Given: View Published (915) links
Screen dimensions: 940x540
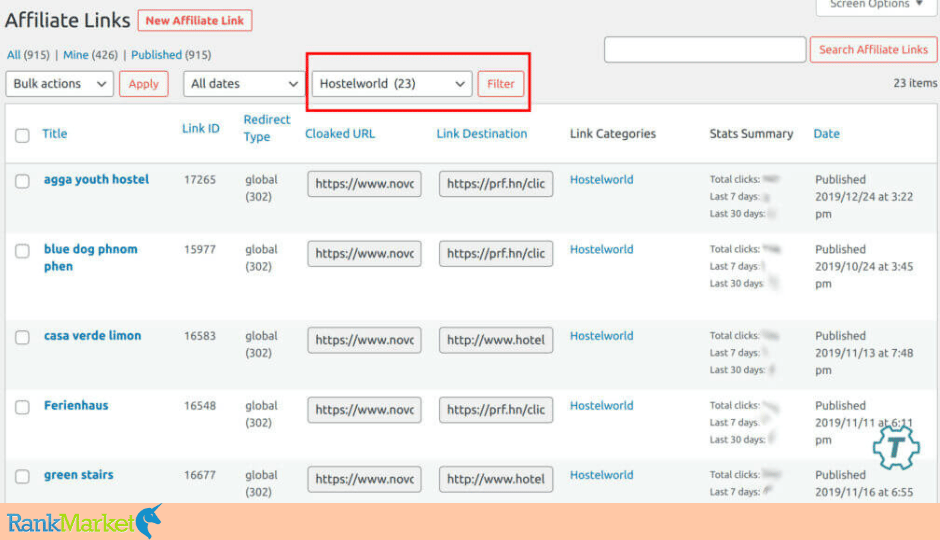Looking at the screenshot, I should 171,55.
